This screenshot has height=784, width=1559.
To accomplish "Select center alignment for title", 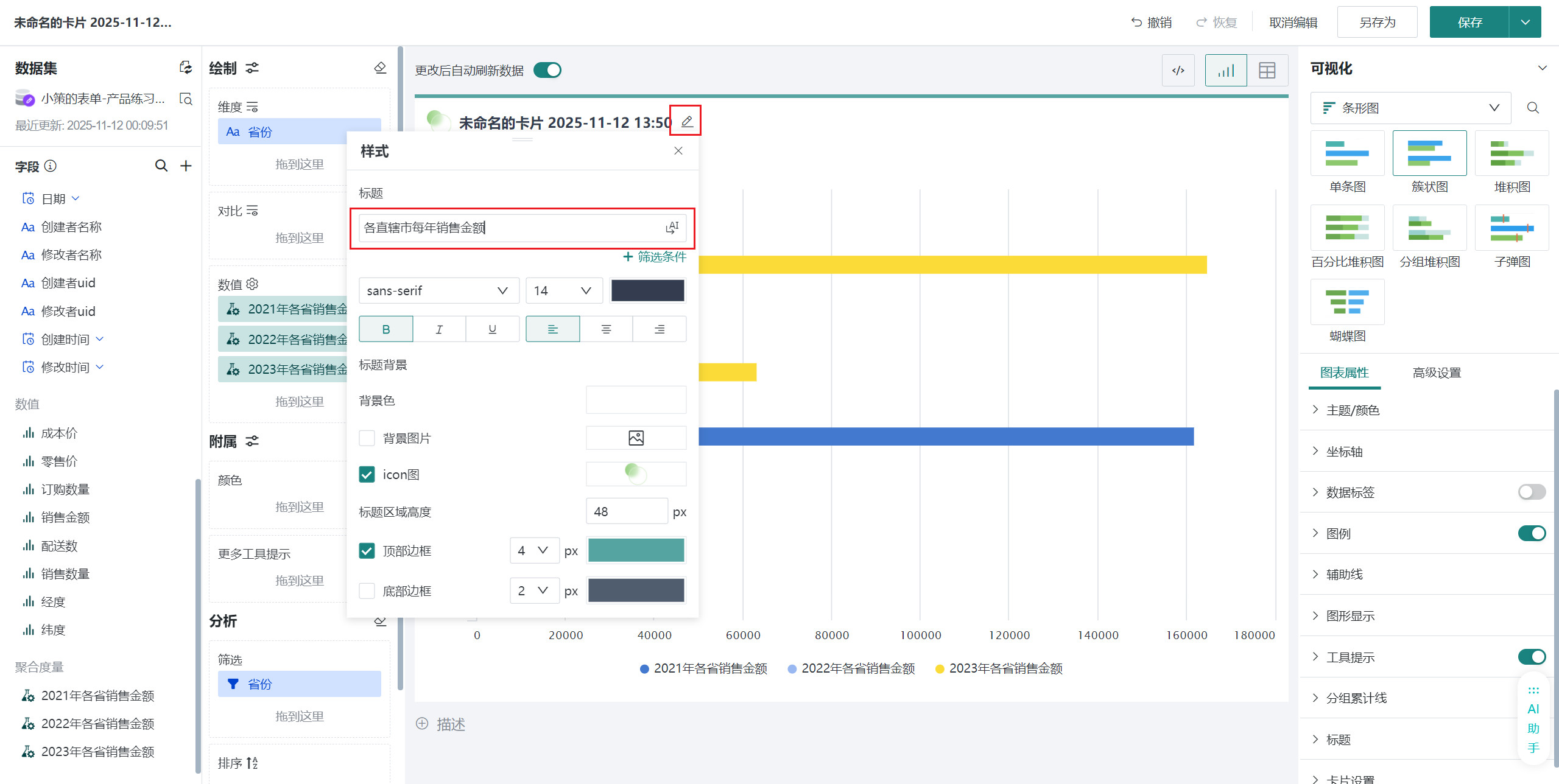I will point(606,329).
